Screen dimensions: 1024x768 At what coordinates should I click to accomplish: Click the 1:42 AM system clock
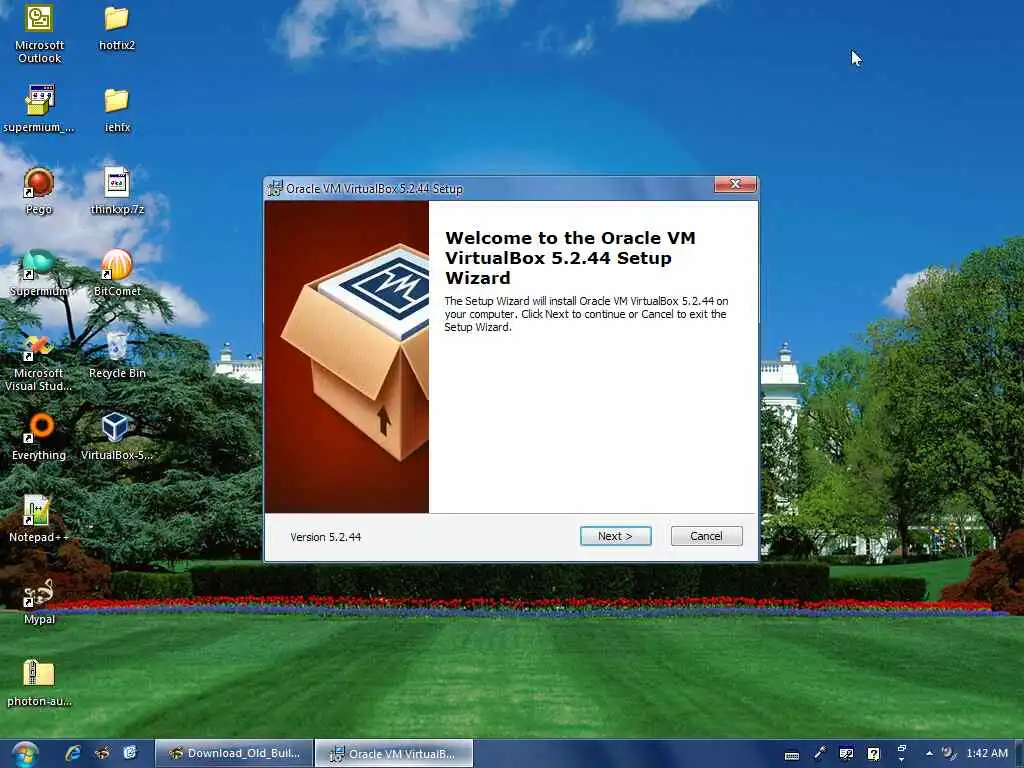(x=987, y=753)
